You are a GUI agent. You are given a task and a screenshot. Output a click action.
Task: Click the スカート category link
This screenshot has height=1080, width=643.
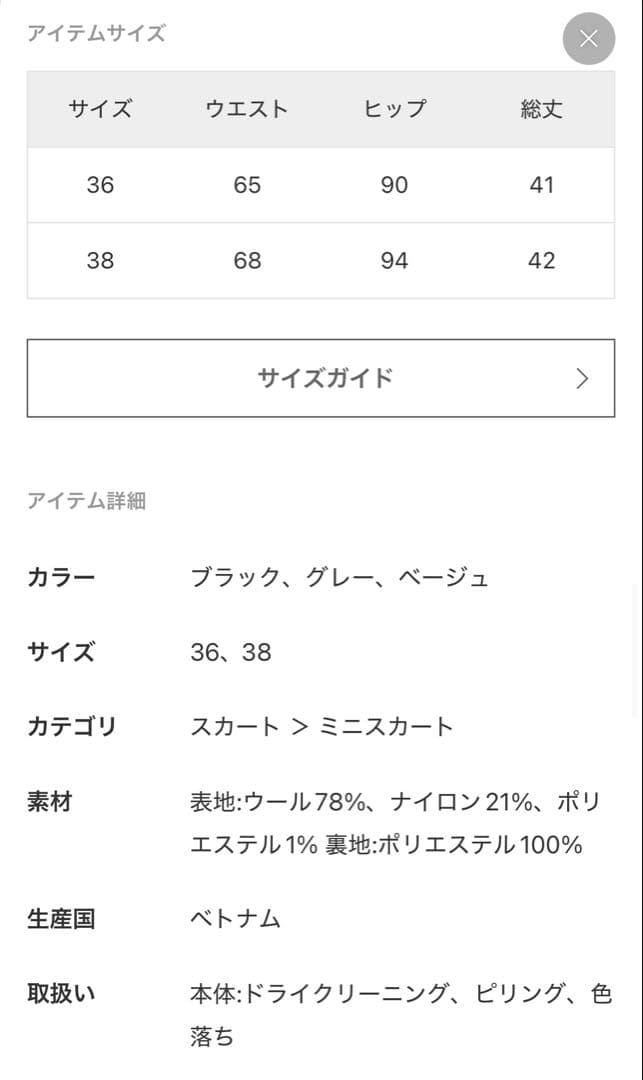[235, 727]
